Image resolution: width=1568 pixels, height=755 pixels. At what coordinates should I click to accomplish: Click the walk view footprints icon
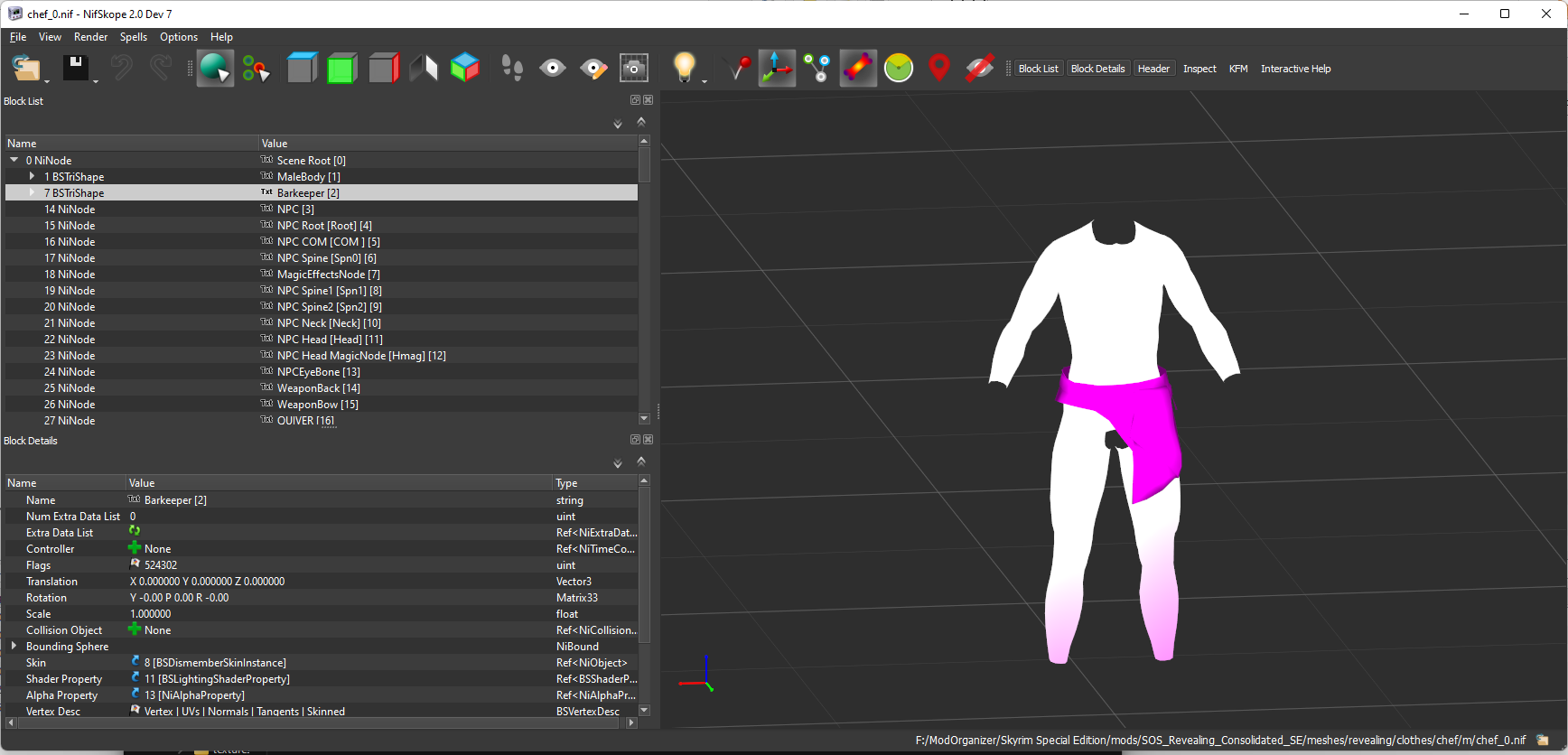(512, 69)
